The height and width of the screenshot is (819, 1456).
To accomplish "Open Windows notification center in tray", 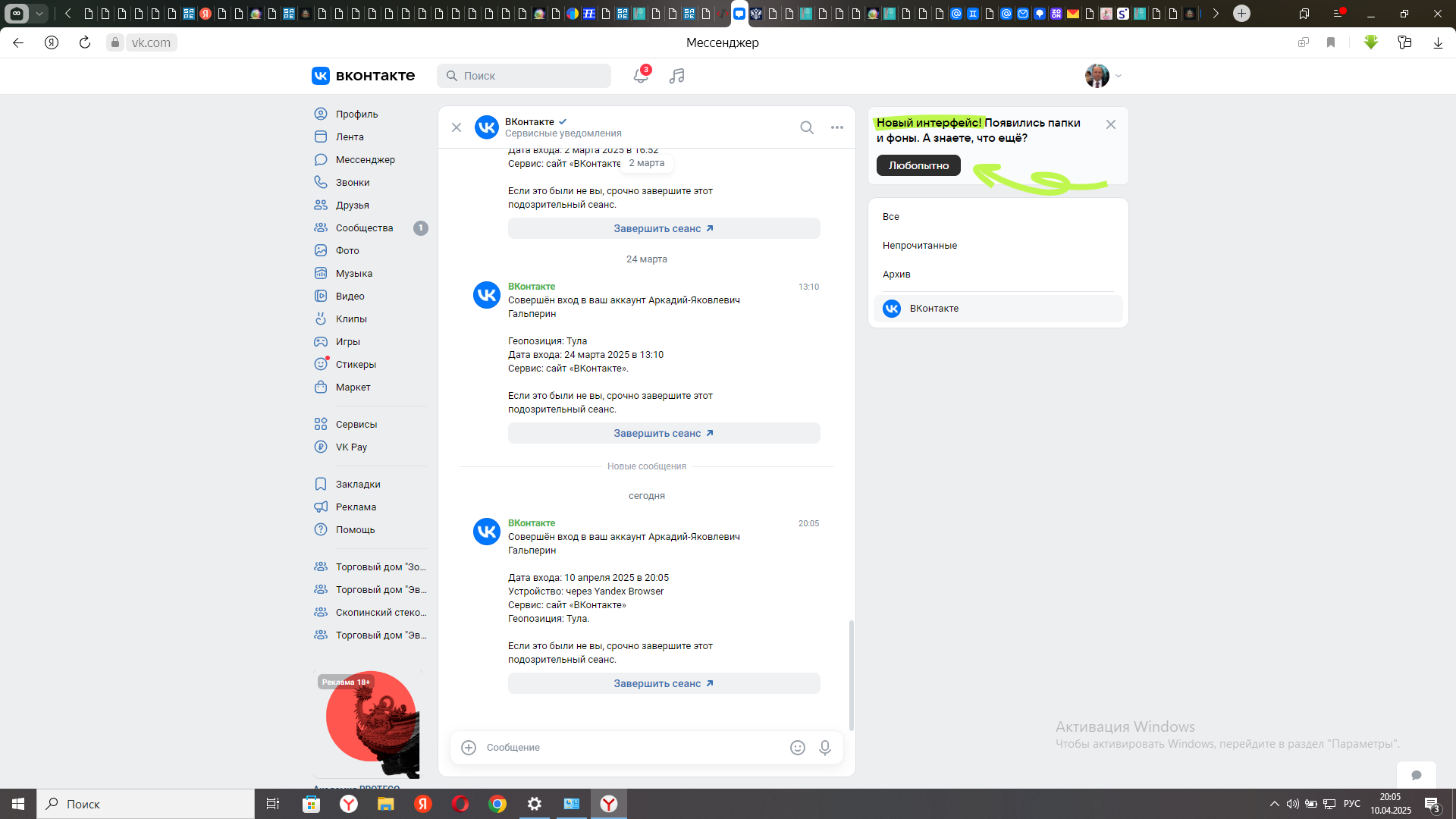I will (1432, 804).
